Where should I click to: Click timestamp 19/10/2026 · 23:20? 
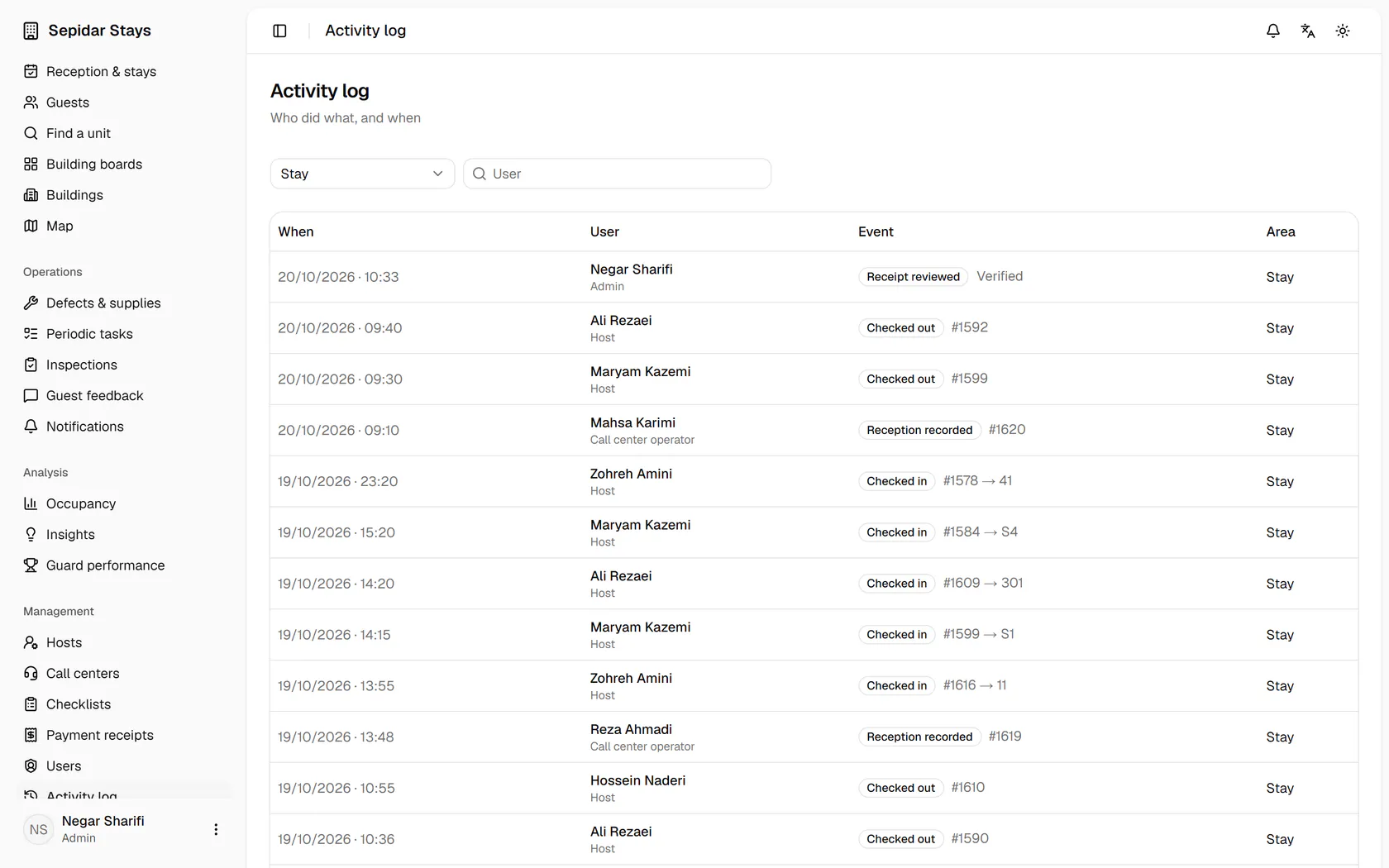(337, 481)
